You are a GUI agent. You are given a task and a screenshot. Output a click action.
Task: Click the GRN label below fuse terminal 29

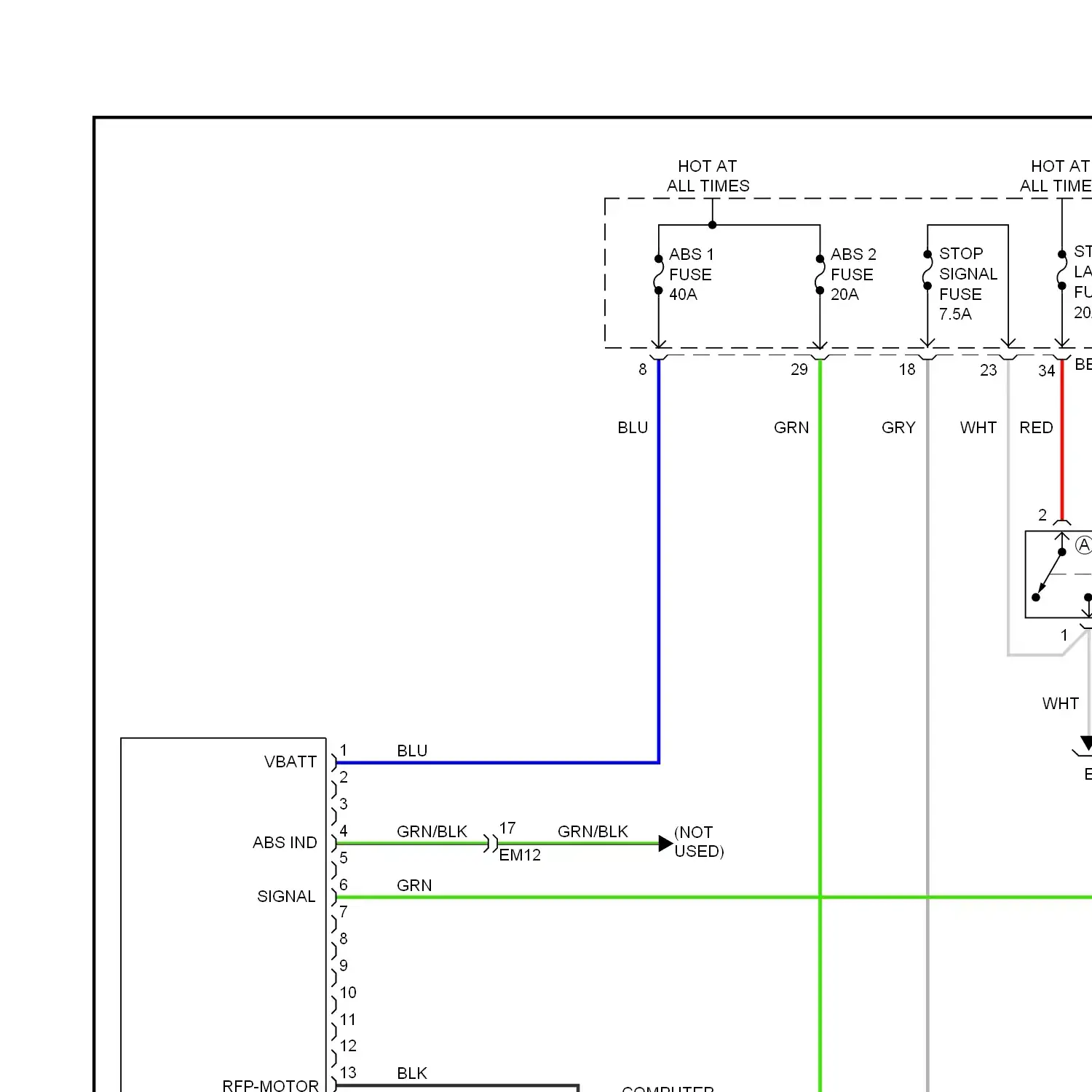(x=791, y=428)
